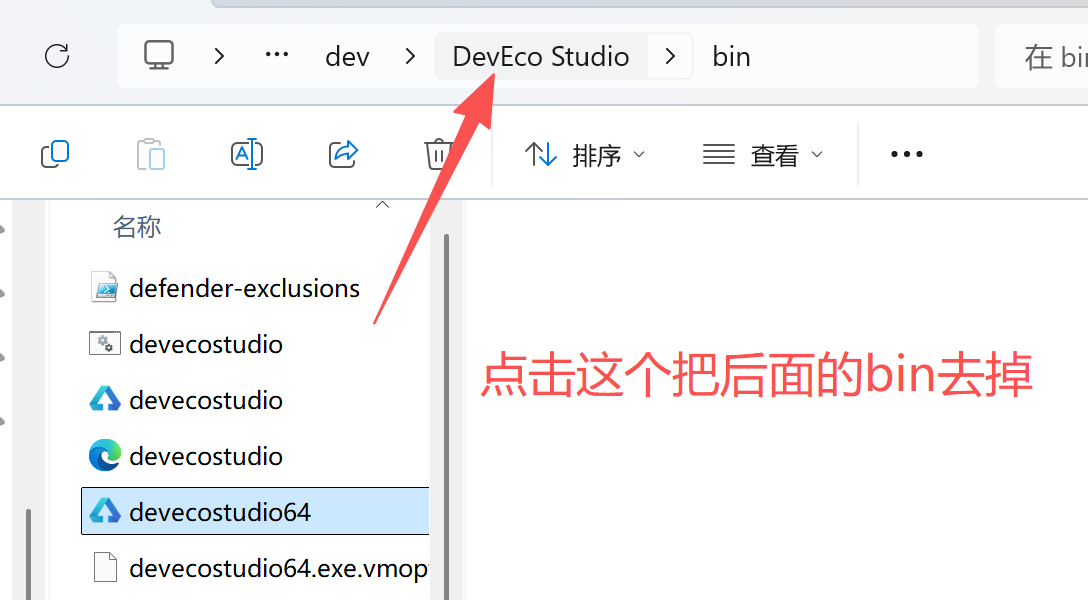Click the bin breadcrumb segment
Viewport: 1088px width, 600px height.
click(x=731, y=56)
